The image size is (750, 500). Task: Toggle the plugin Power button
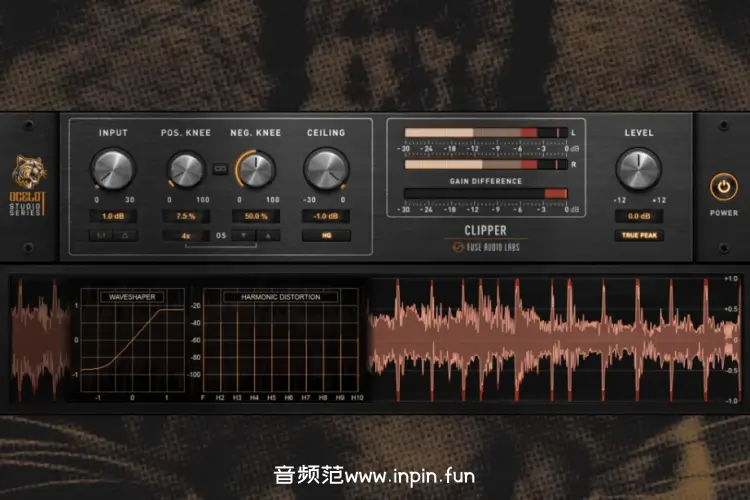coord(724,187)
